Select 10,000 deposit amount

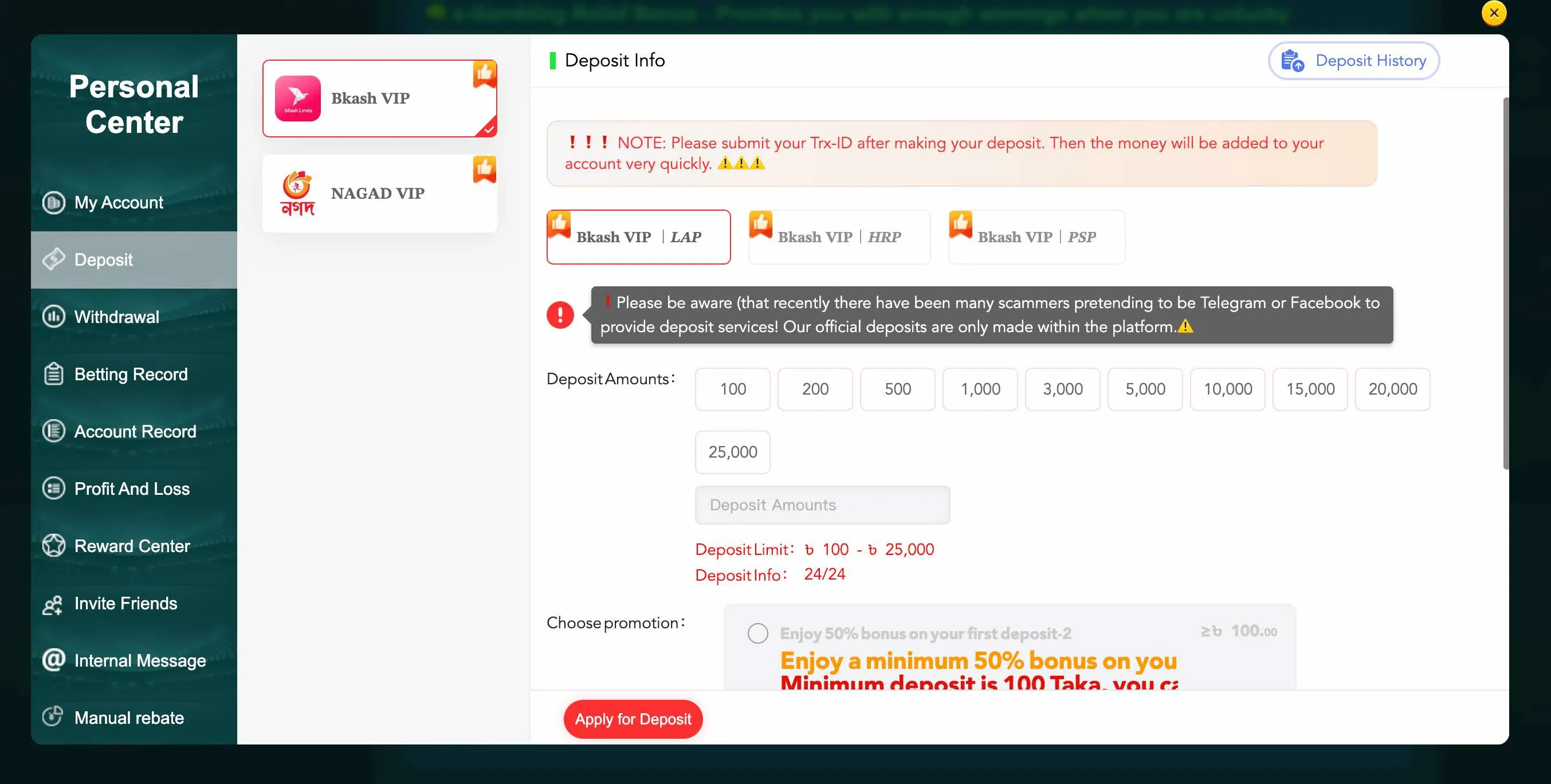[1228, 389]
